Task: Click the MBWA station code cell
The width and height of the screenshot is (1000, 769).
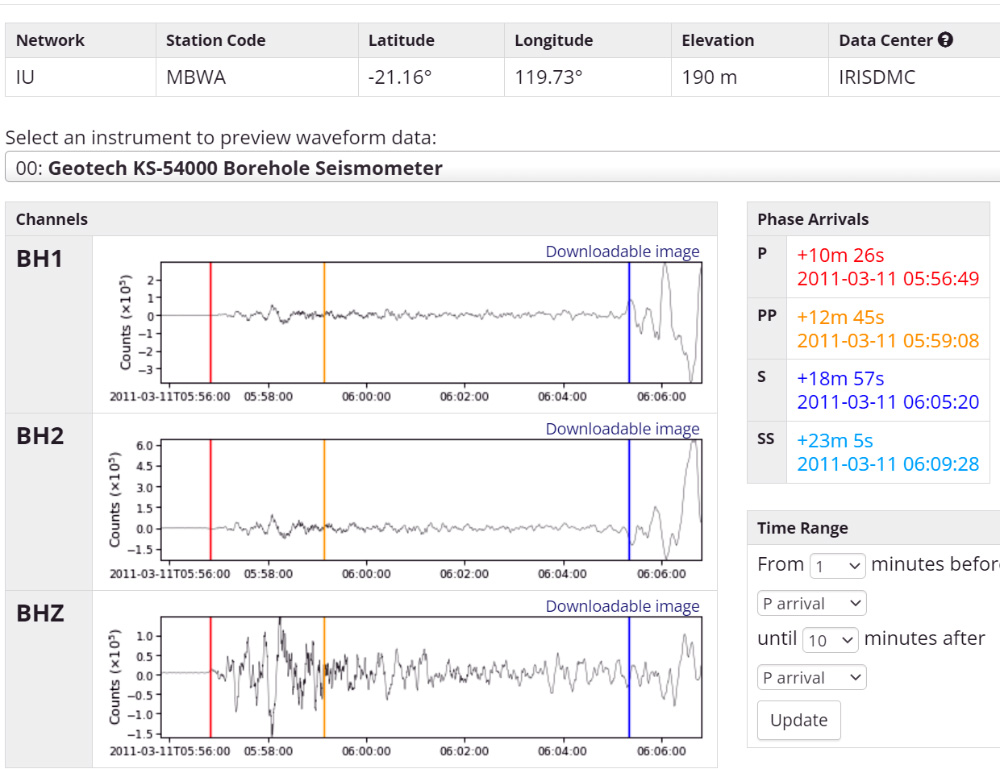Action: pyautogui.click(x=196, y=77)
